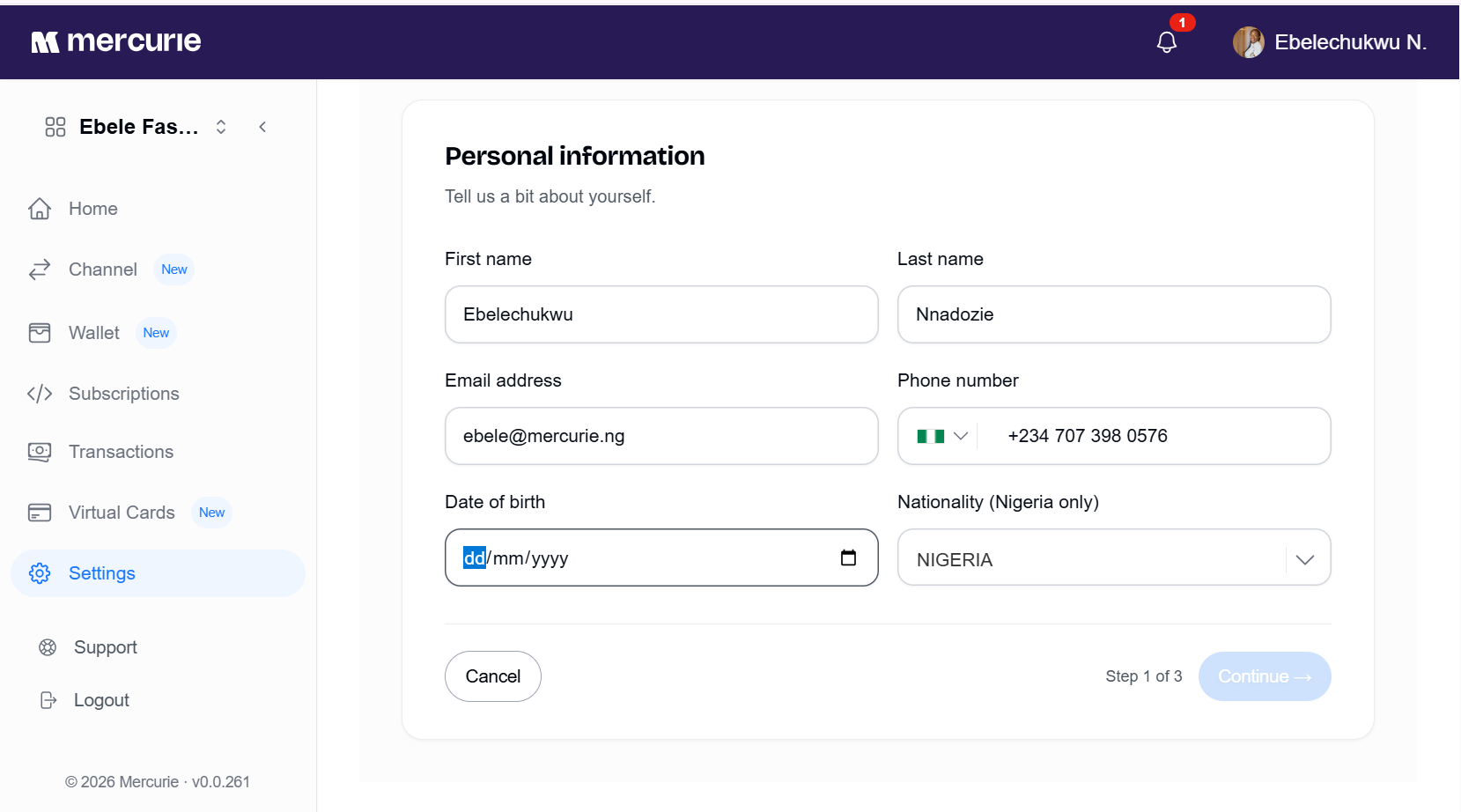This screenshot has width=1461, height=812.
Task: Open the Wallet section
Action: (94, 333)
